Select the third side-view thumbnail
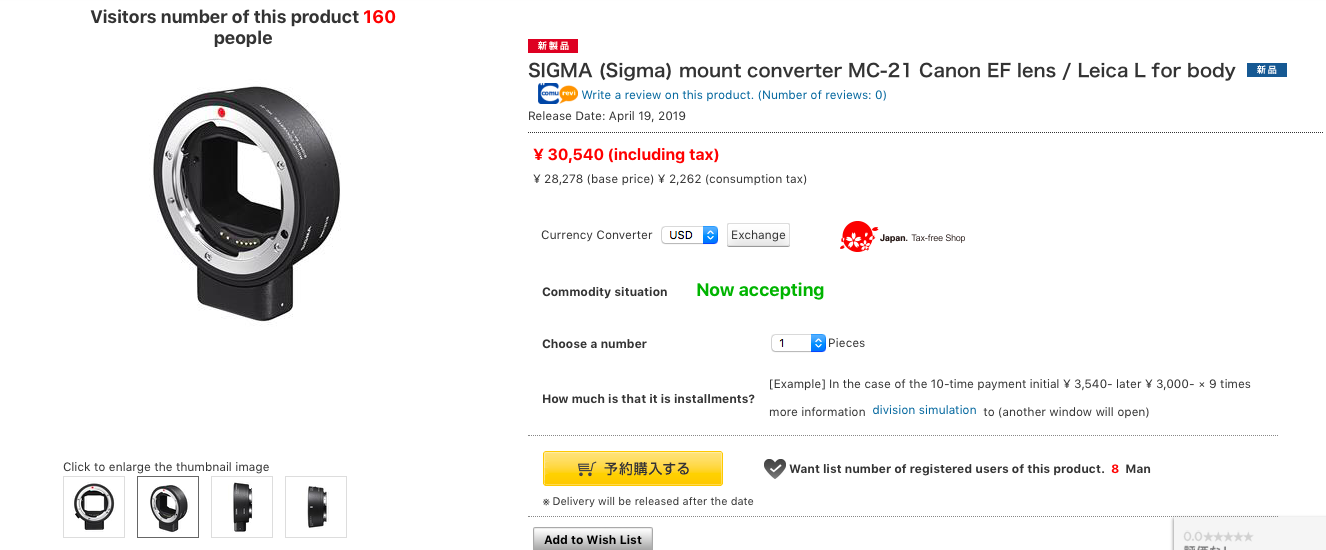Screen dimensions: 1326x550 click(x=242, y=507)
